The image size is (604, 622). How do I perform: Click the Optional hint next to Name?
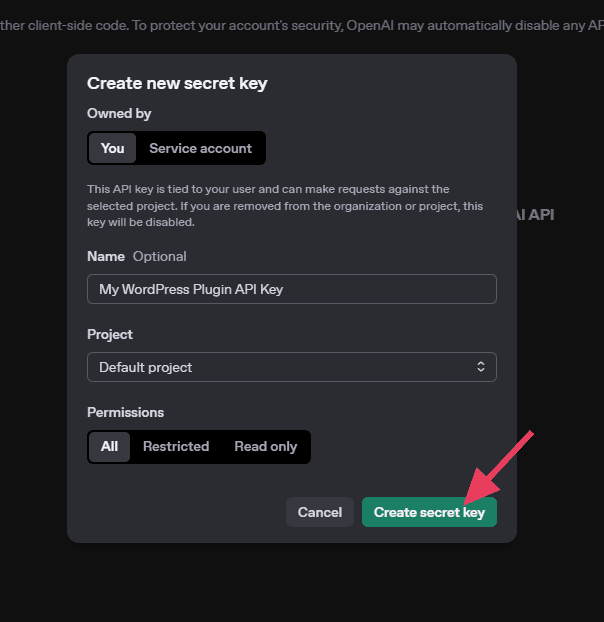pyautogui.click(x=159, y=257)
